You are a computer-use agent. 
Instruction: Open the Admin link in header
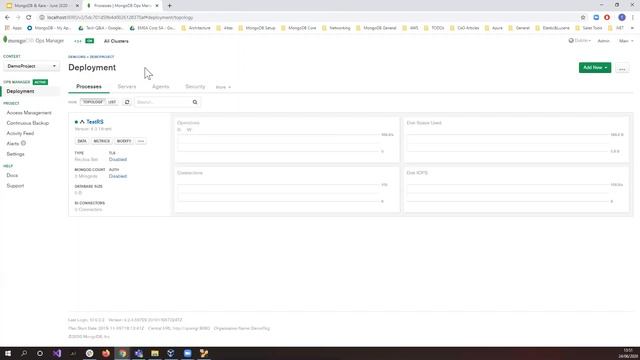coord(603,41)
